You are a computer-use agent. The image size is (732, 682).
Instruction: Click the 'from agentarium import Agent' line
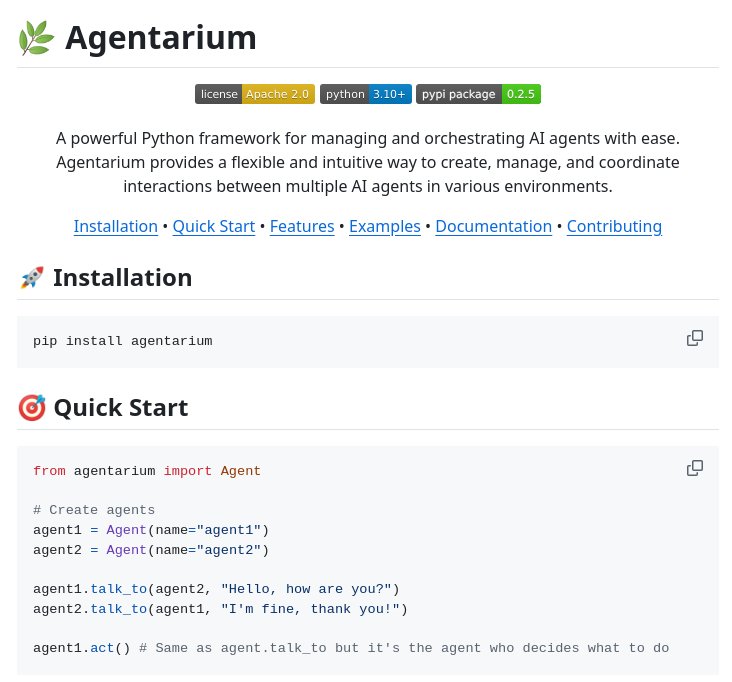pyautogui.click(x=146, y=471)
